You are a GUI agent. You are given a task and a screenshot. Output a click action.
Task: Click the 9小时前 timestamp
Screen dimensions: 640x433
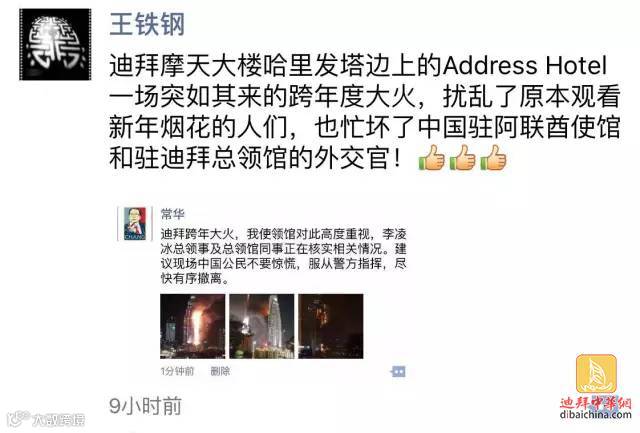click(x=145, y=406)
